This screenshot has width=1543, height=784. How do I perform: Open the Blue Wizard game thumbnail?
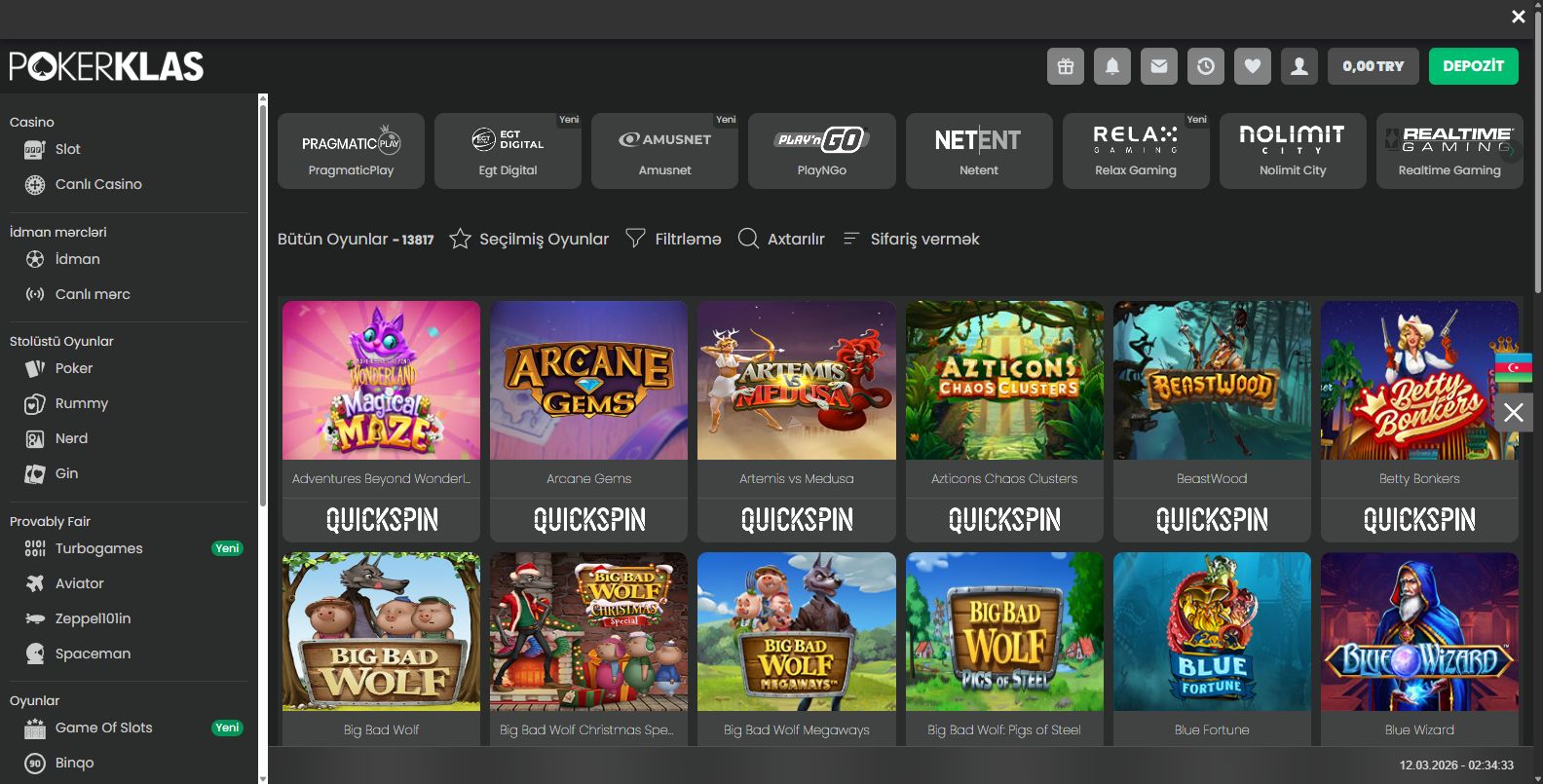pyautogui.click(x=1419, y=632)
